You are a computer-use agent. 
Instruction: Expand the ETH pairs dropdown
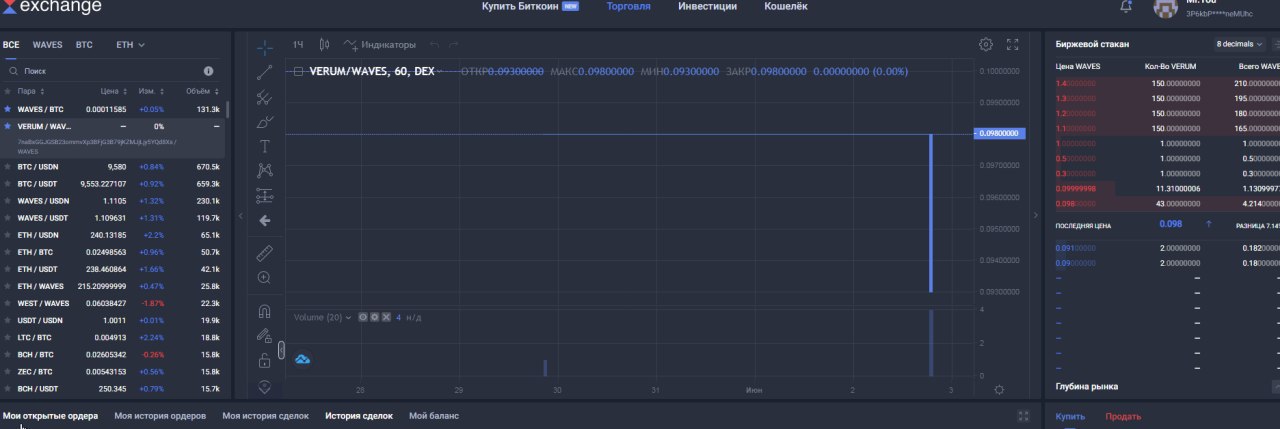pos(130,45)
